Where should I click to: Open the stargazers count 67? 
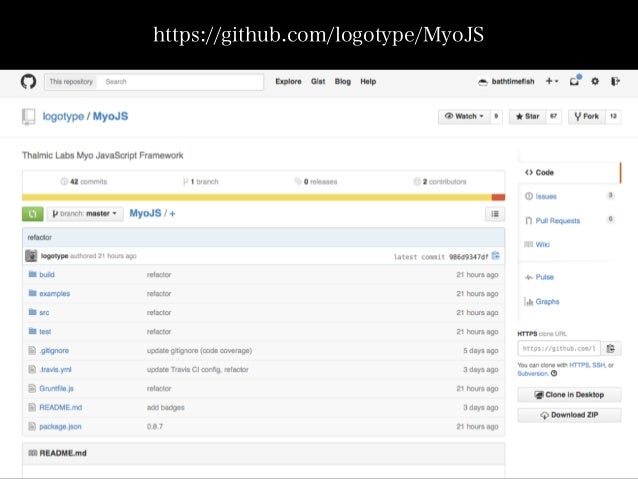[x=553, y=116]
